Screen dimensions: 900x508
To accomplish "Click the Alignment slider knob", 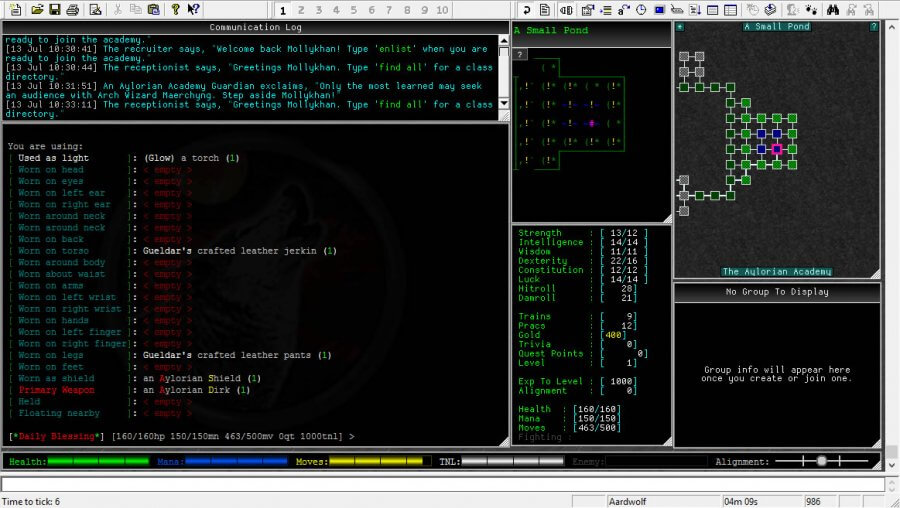I will [x=821, y=461].
